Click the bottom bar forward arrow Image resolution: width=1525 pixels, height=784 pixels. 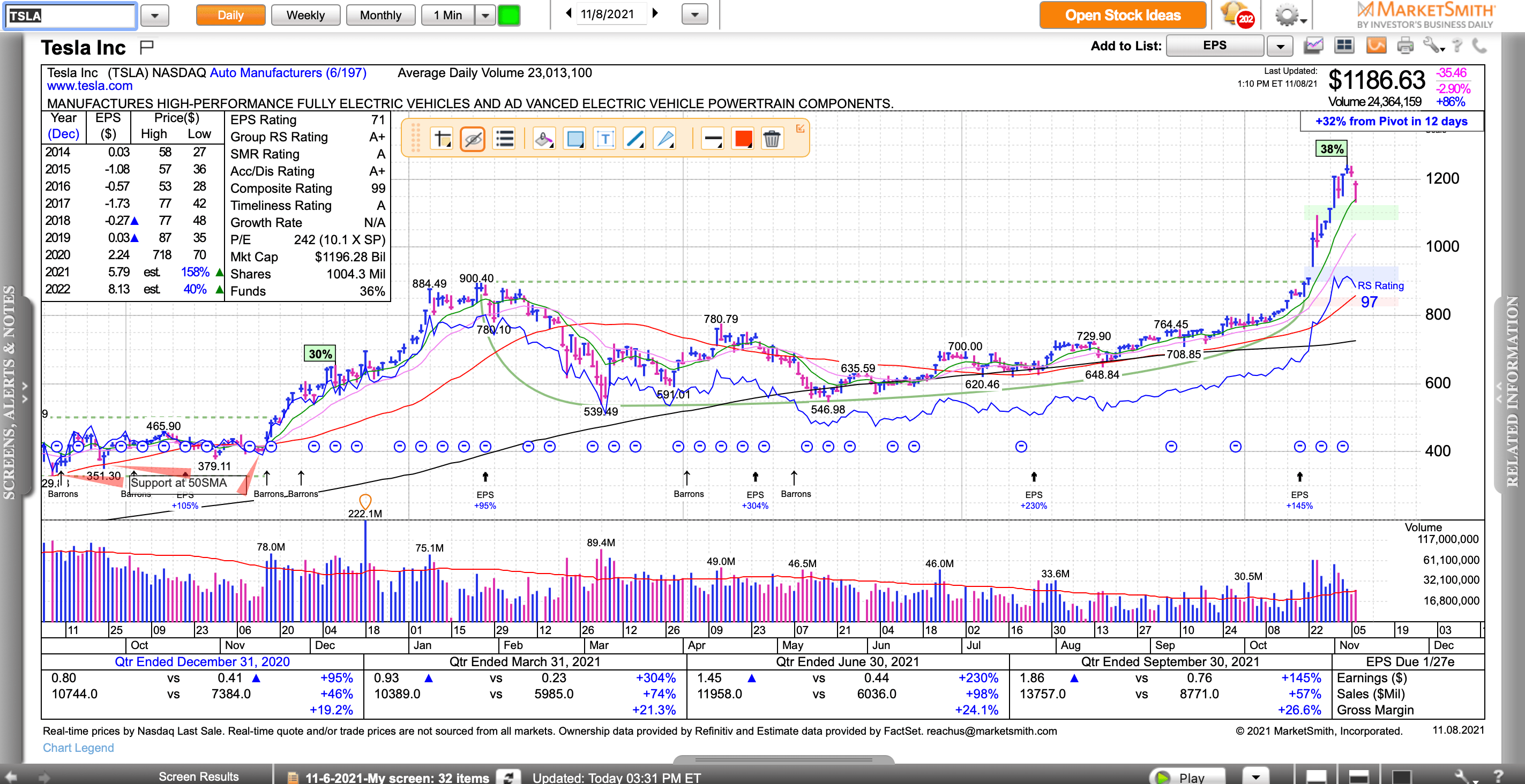pyautogui.click(x=43, y=777)
